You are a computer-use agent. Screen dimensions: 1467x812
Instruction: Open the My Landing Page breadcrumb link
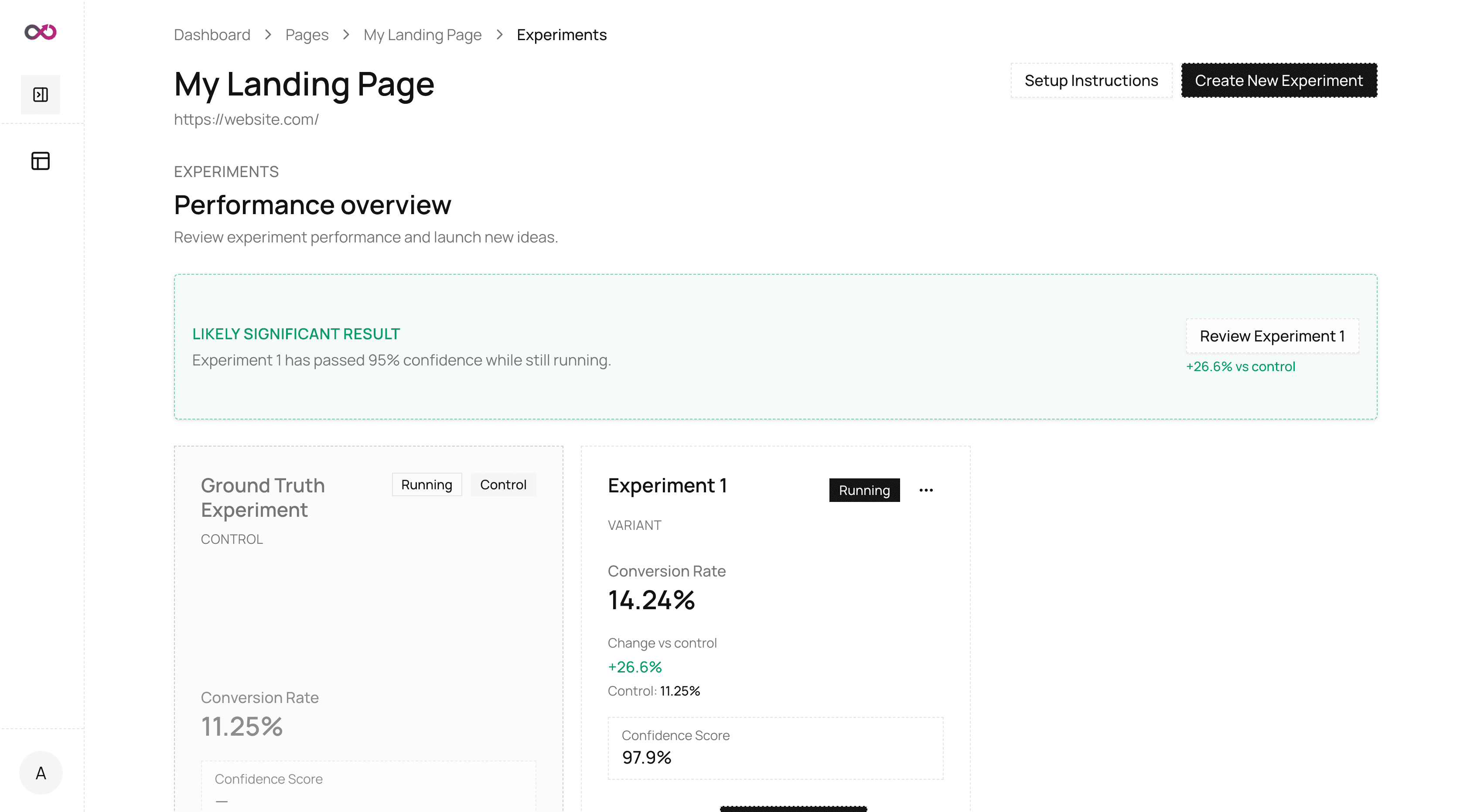click(423, 35)
